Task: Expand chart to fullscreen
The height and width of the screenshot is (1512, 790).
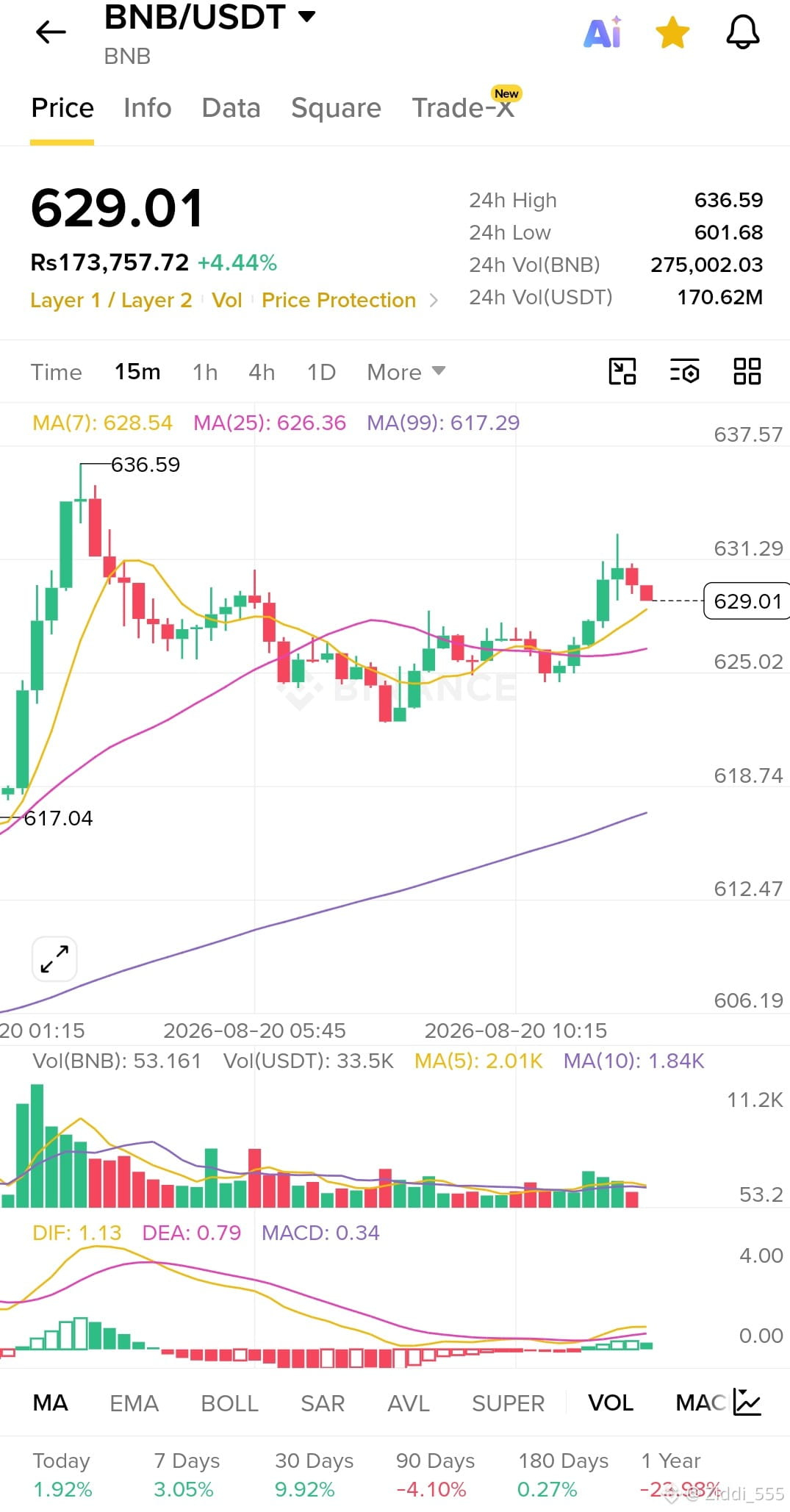Action: coord(54,959)
